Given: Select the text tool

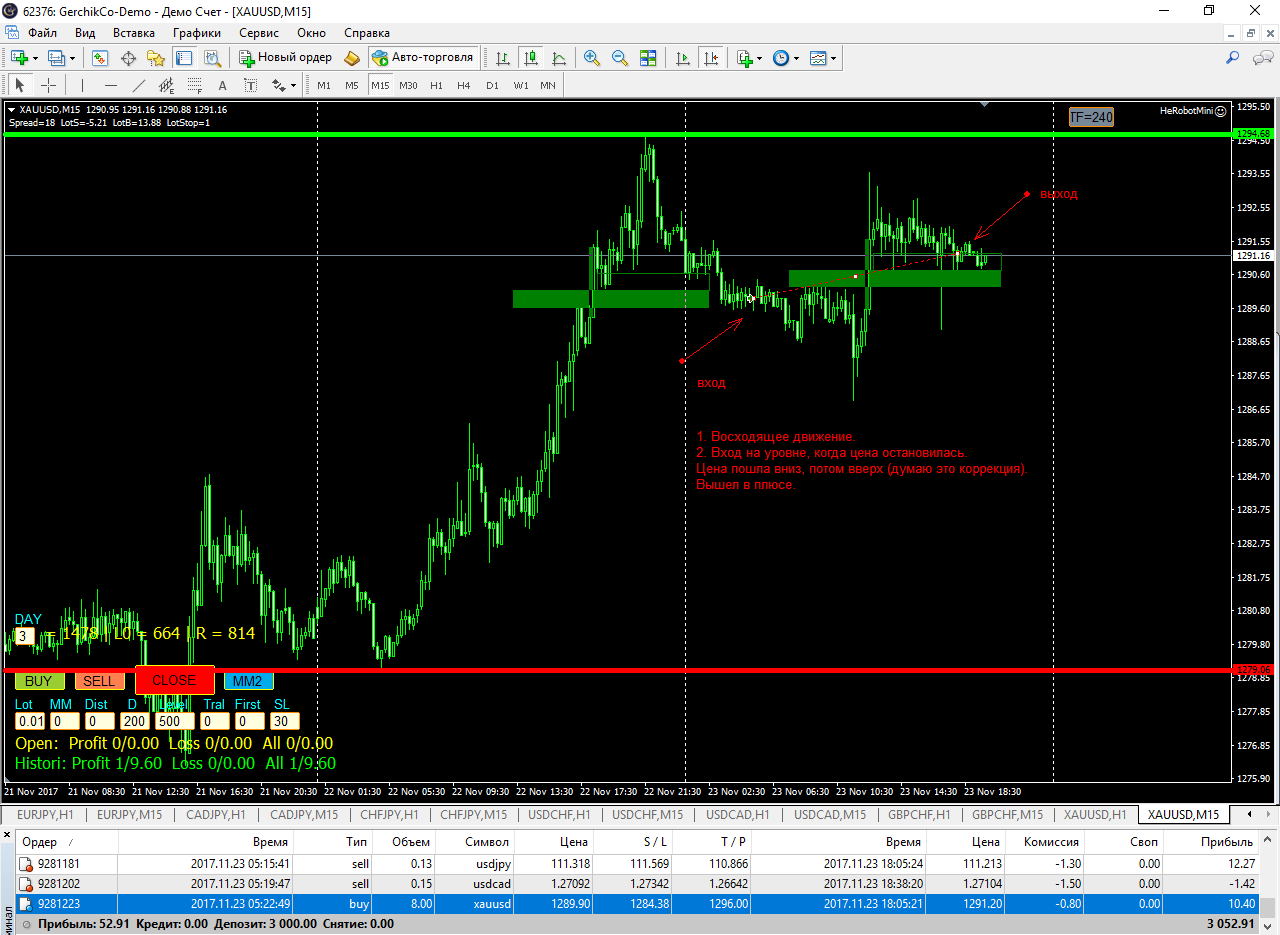Looking at the screenshot, I should pyautogui.click(x=222, y=85).
